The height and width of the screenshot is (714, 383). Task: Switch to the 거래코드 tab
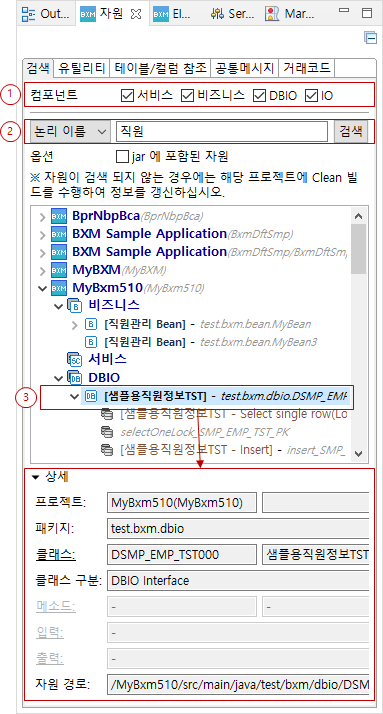[306, 68]
